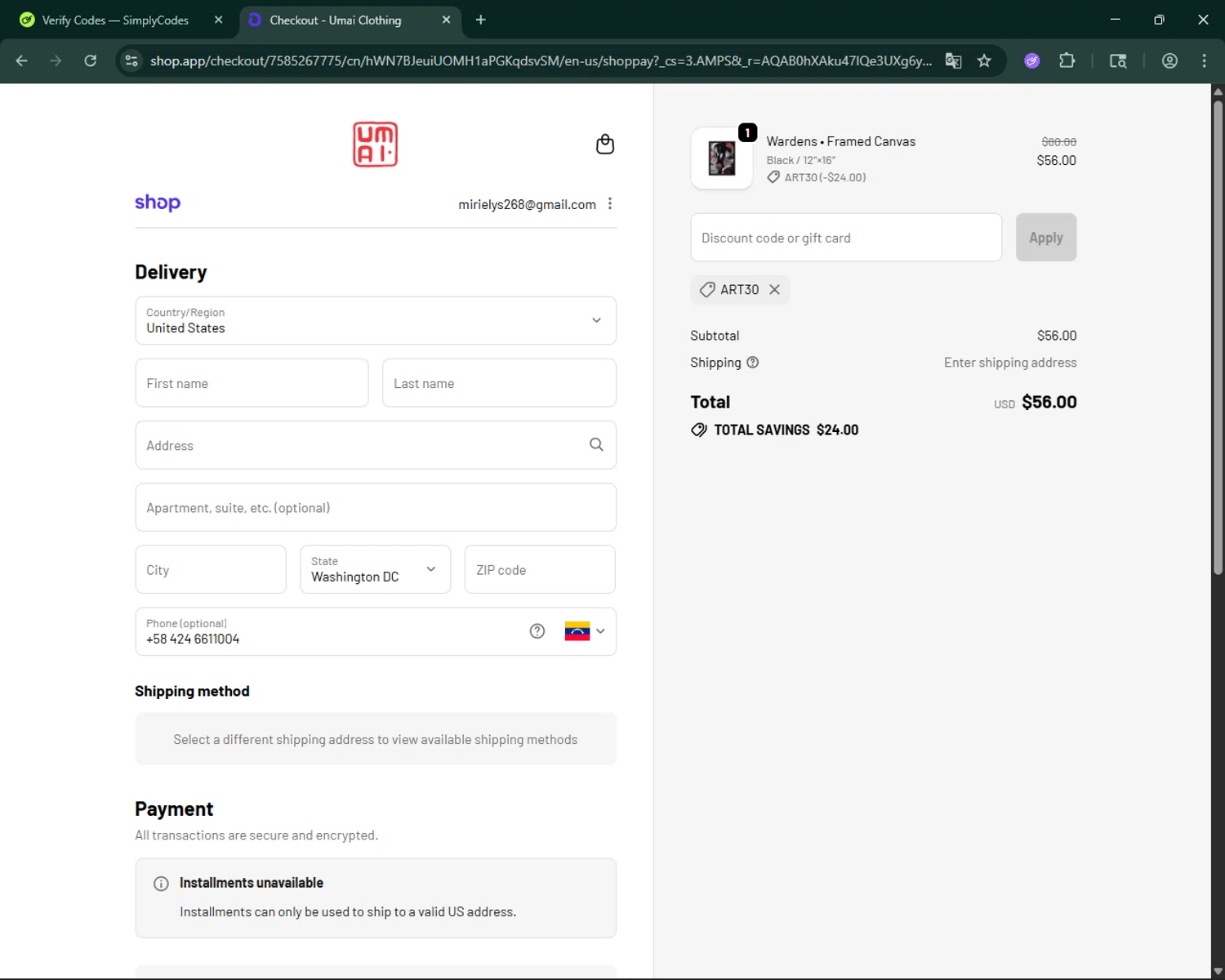Click the Shipping method heading
1225x980 pixels.
192,691
